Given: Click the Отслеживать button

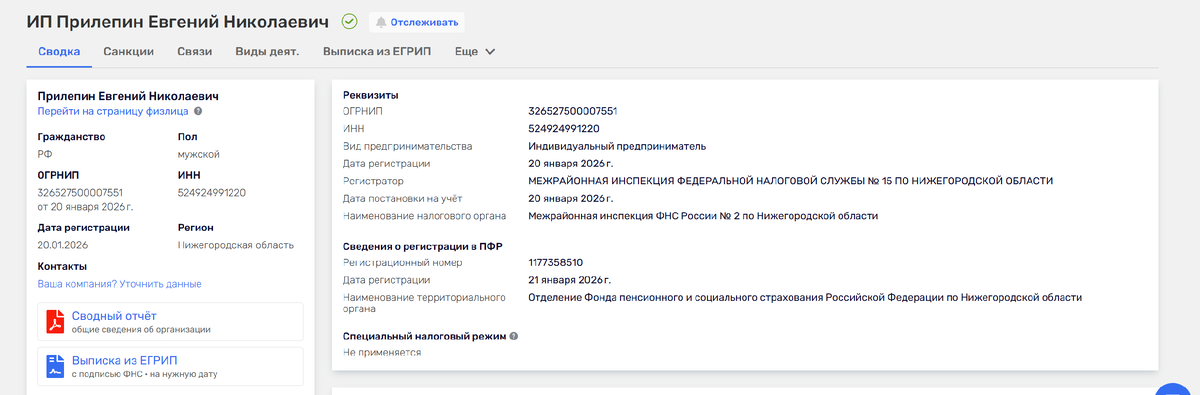Looking at the screenshot, I should (x=417, y=22).
